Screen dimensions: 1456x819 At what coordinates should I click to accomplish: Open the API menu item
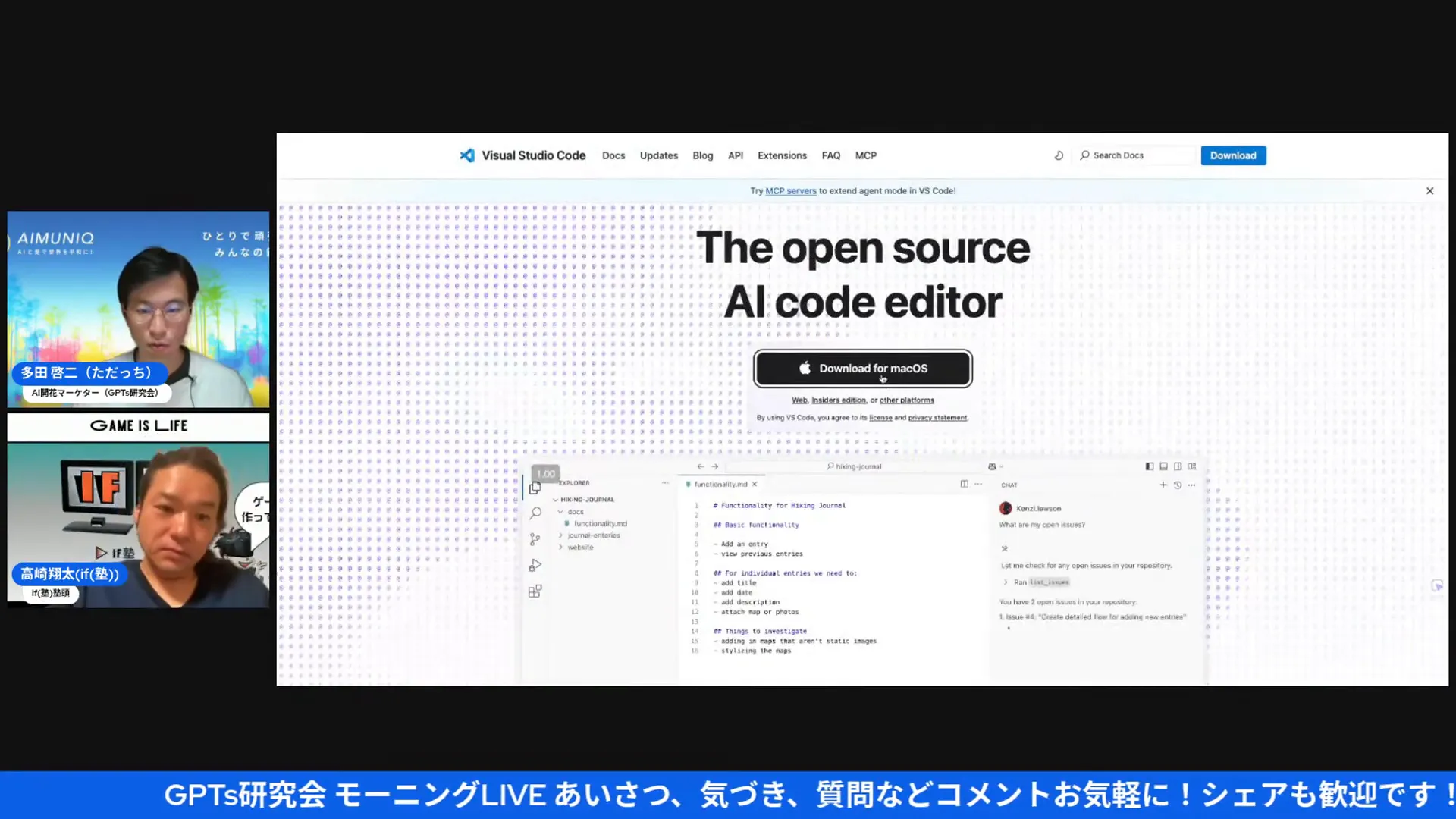click(736, 155)
